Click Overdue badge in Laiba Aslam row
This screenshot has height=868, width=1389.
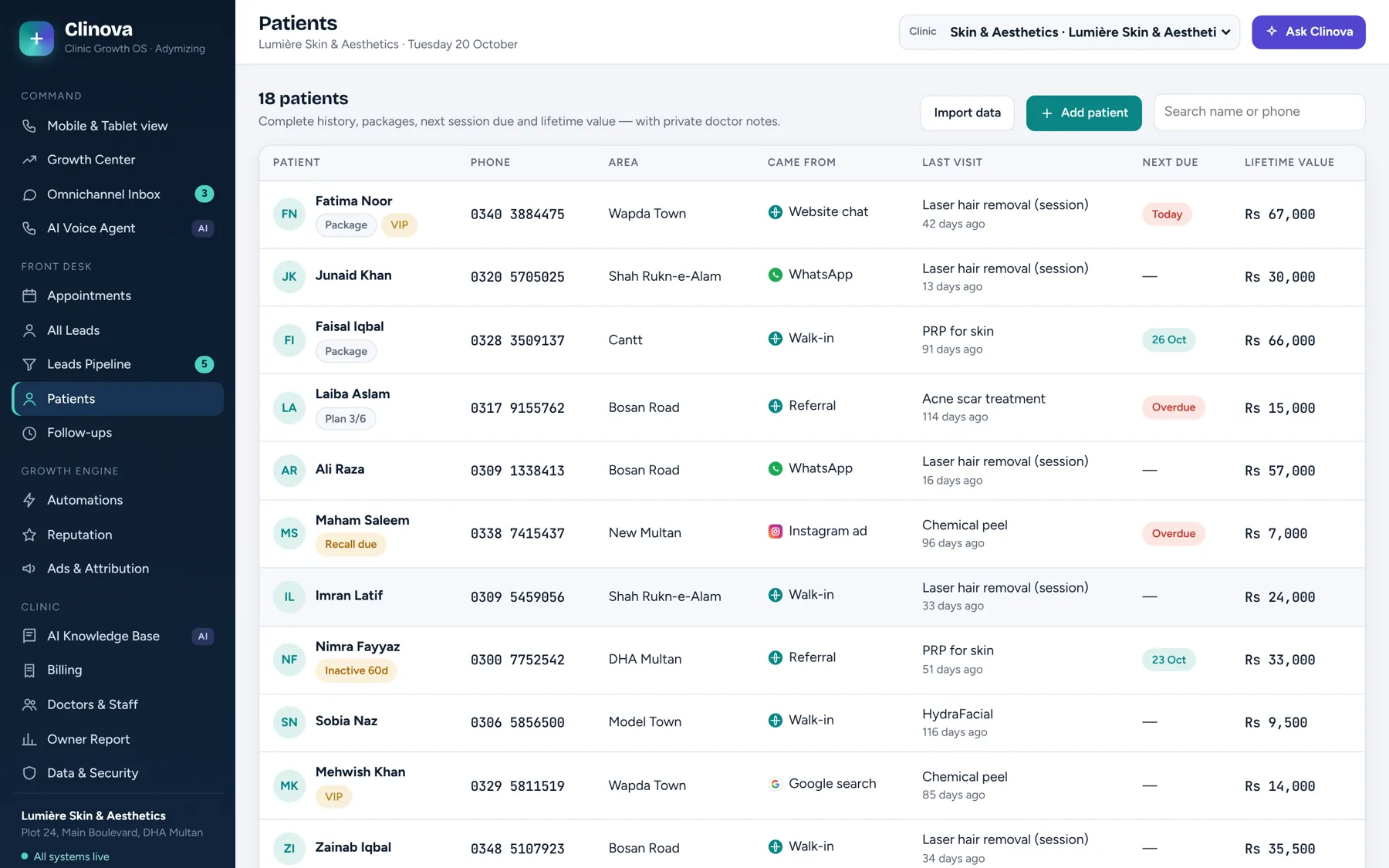1173,407
